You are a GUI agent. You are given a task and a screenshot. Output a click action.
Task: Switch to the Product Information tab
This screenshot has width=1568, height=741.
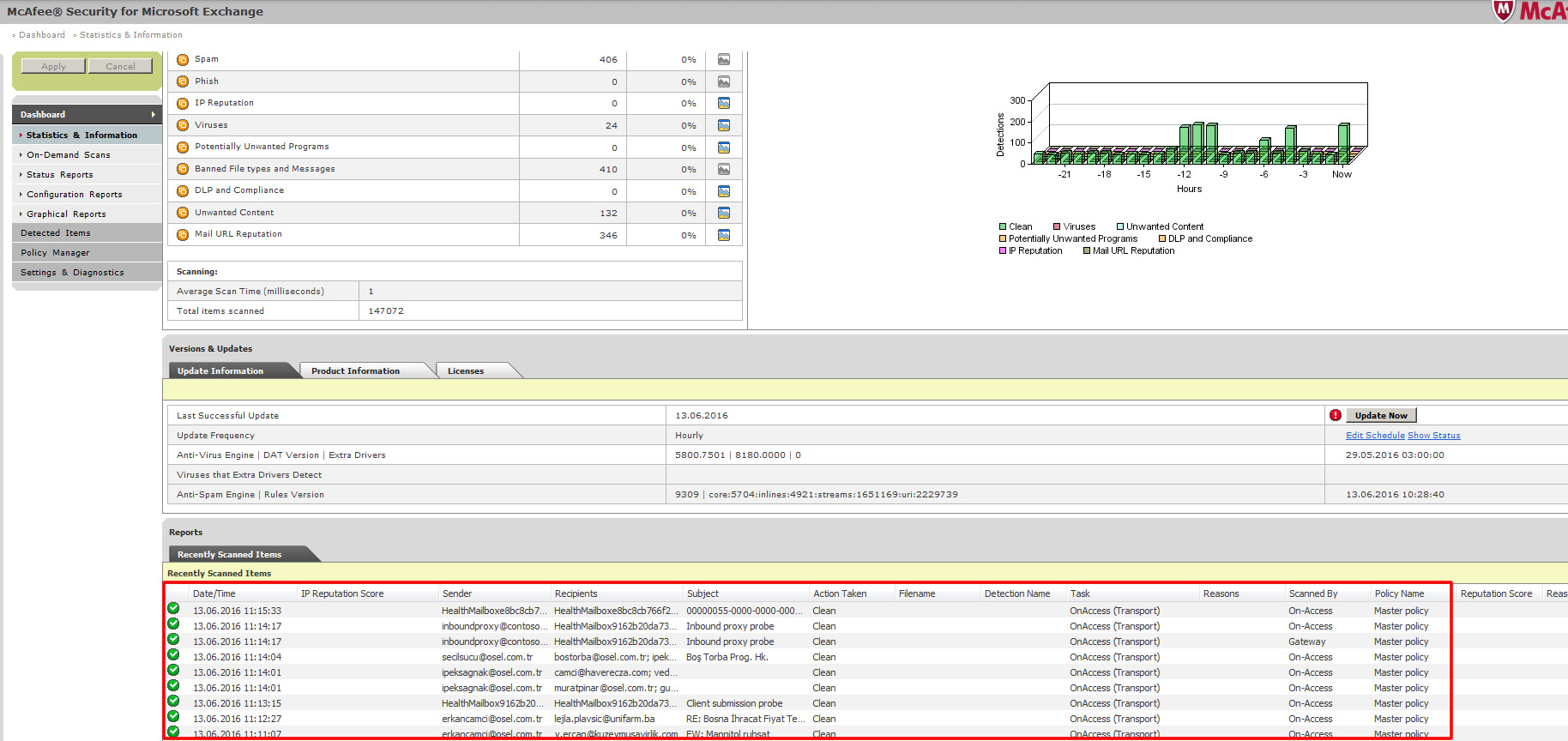355,370
